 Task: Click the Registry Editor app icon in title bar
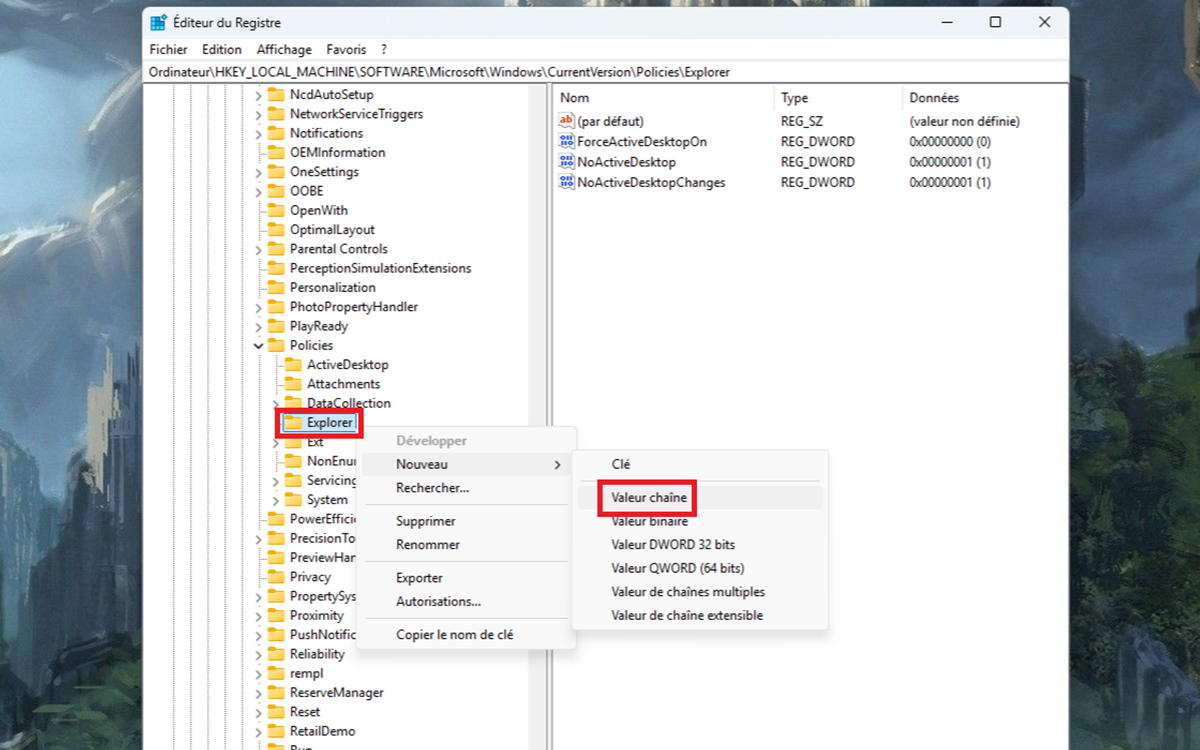pos(159,22)
